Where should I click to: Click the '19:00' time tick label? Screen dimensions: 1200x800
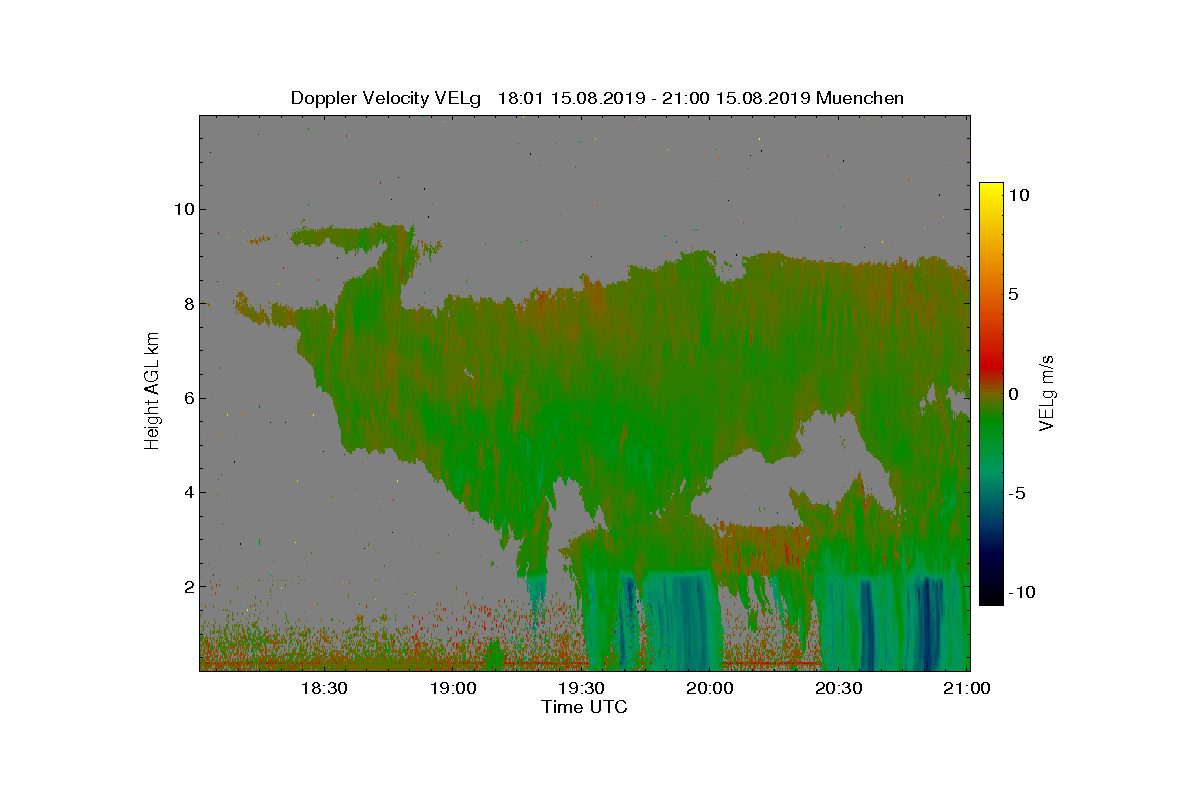(453, 689)
